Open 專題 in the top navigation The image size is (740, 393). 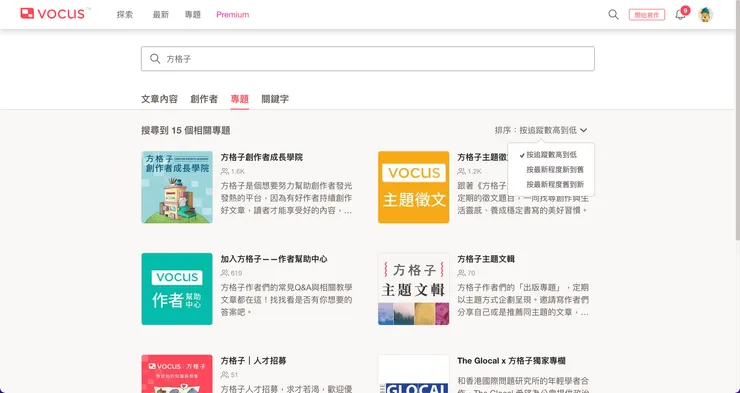pos(193,15)
